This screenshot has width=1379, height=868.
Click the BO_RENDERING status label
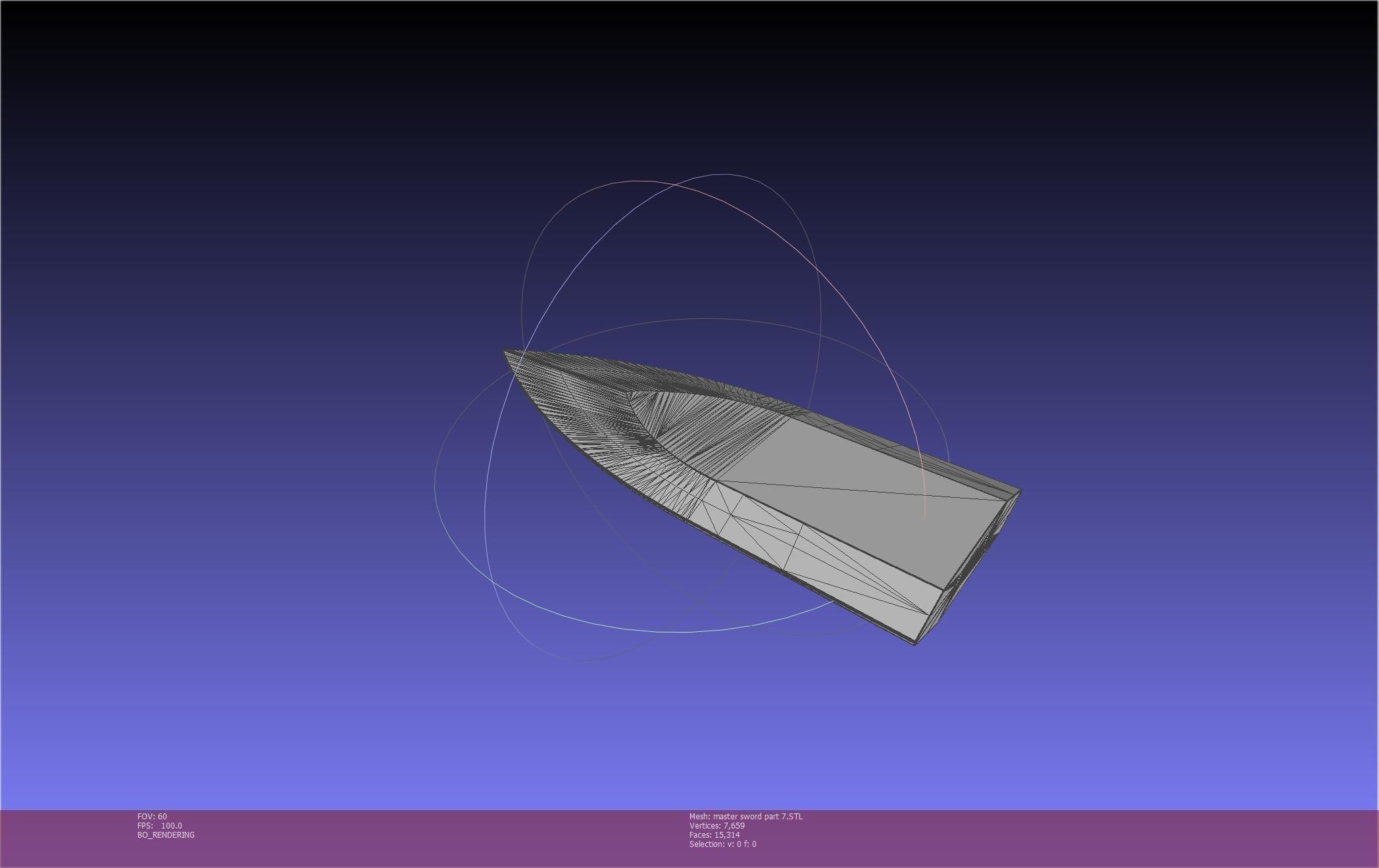click(x=166, y=835)
